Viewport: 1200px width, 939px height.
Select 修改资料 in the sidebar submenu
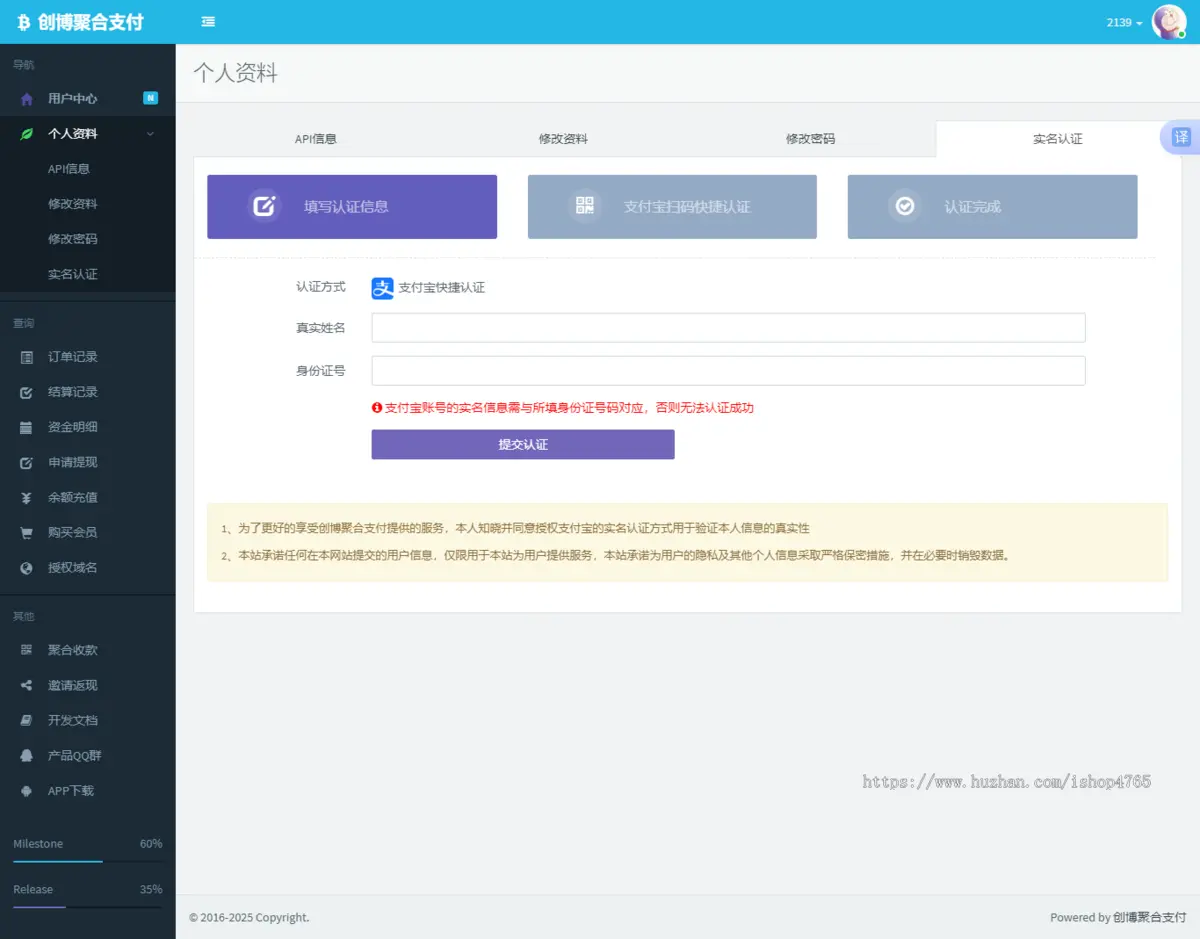73,204
